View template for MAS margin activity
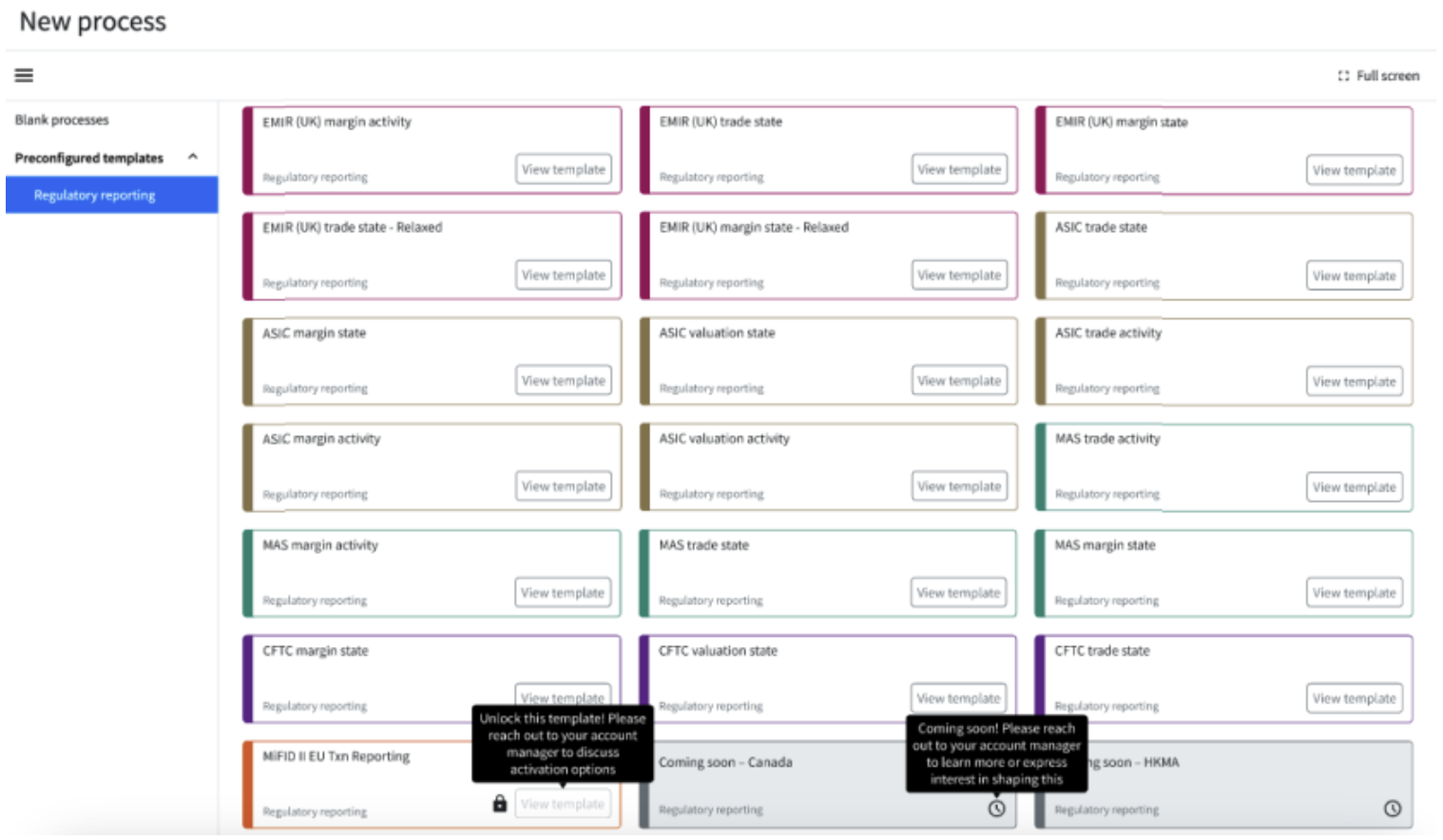This screenshot has height=840, width=1443. [563, 592]
